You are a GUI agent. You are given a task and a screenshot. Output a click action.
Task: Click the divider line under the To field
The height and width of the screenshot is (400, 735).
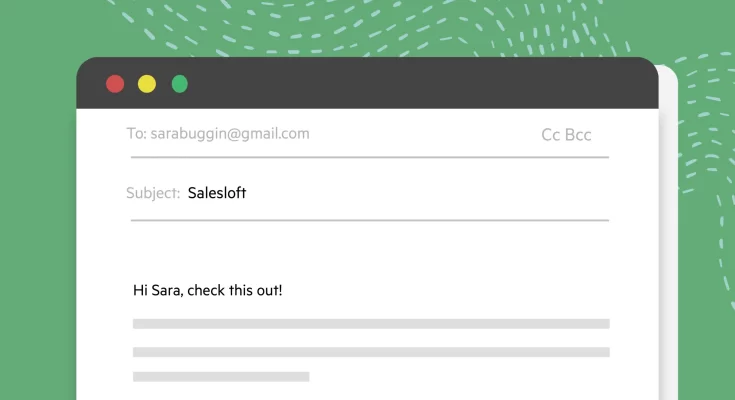tap(370, 157)
